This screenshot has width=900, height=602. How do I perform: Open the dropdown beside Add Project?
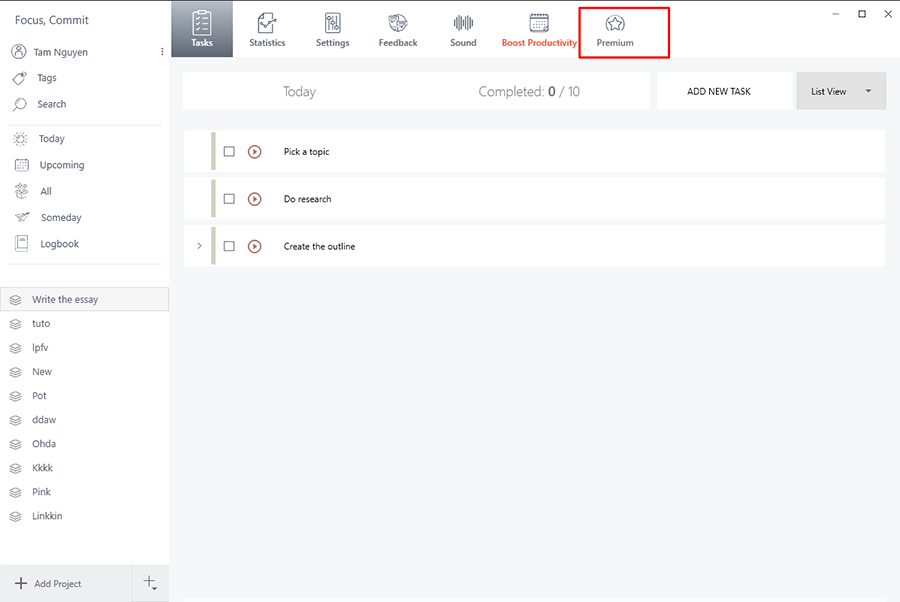(150, 583)
